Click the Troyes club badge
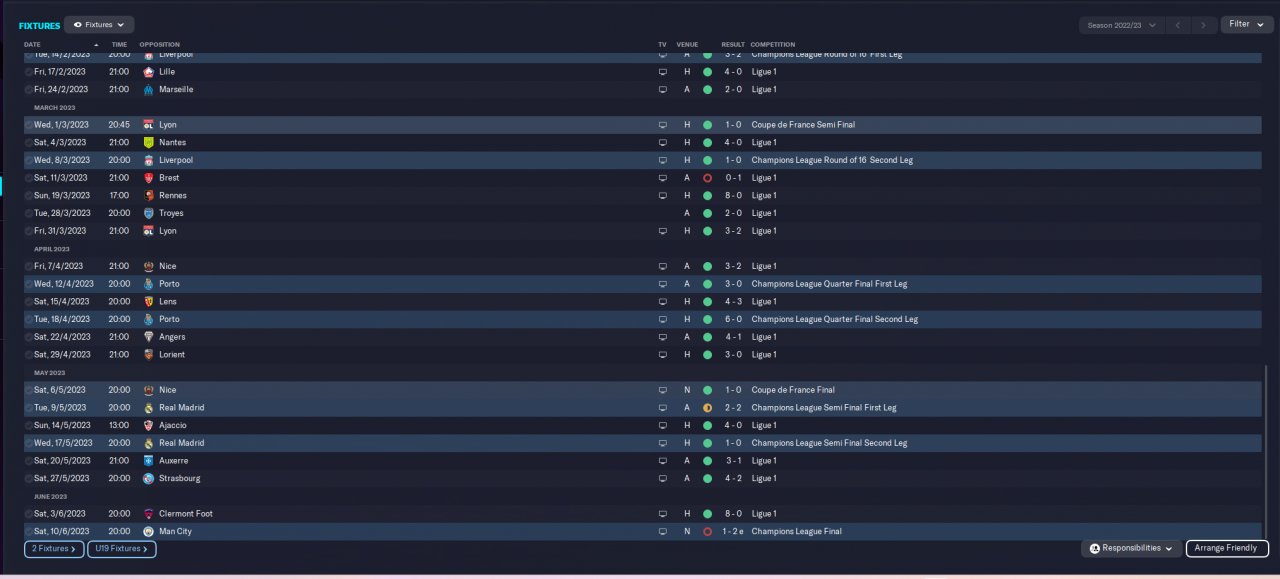 [x=149, y=213]
